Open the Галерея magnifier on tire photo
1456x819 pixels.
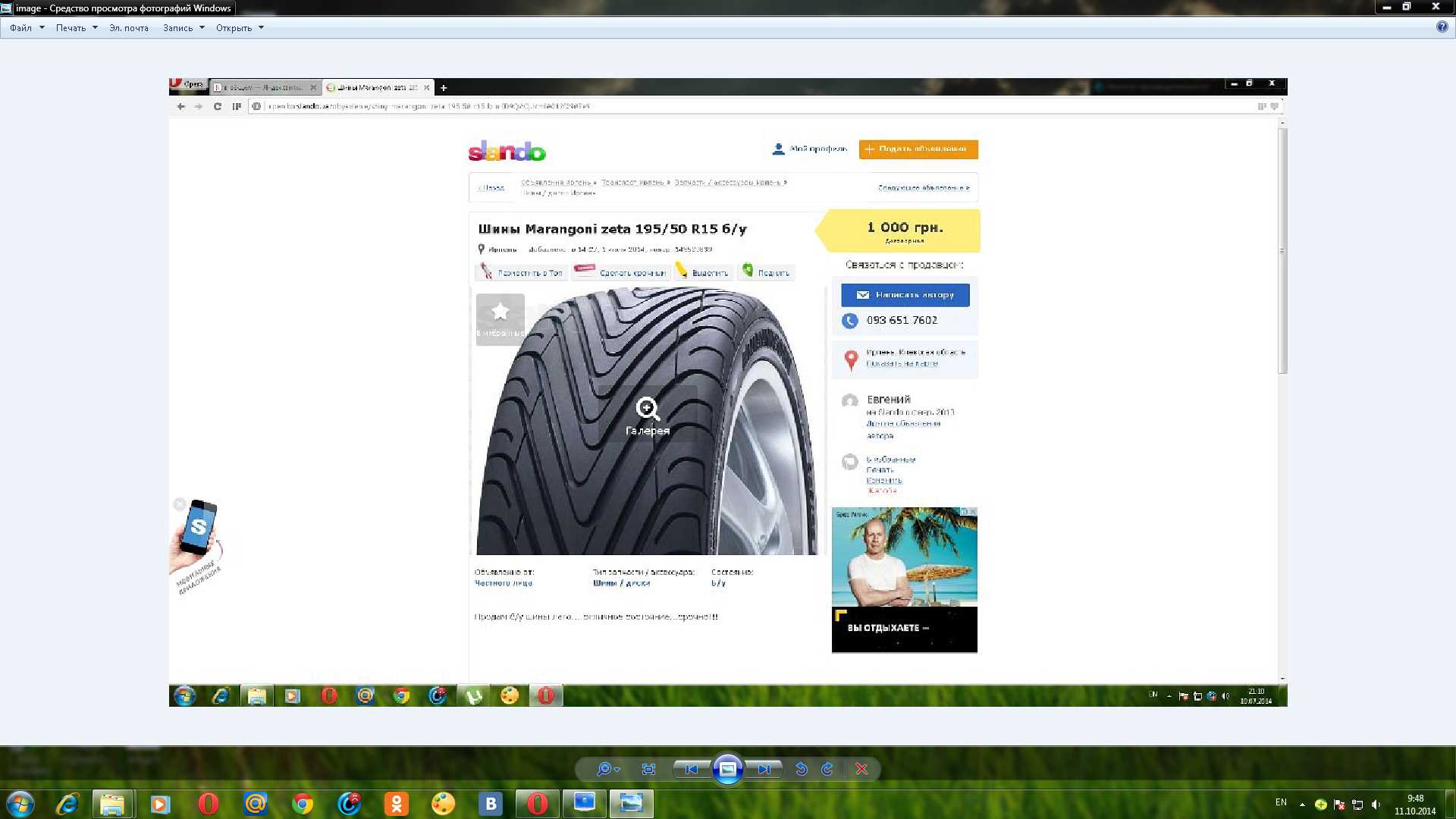tap(648, 416)
